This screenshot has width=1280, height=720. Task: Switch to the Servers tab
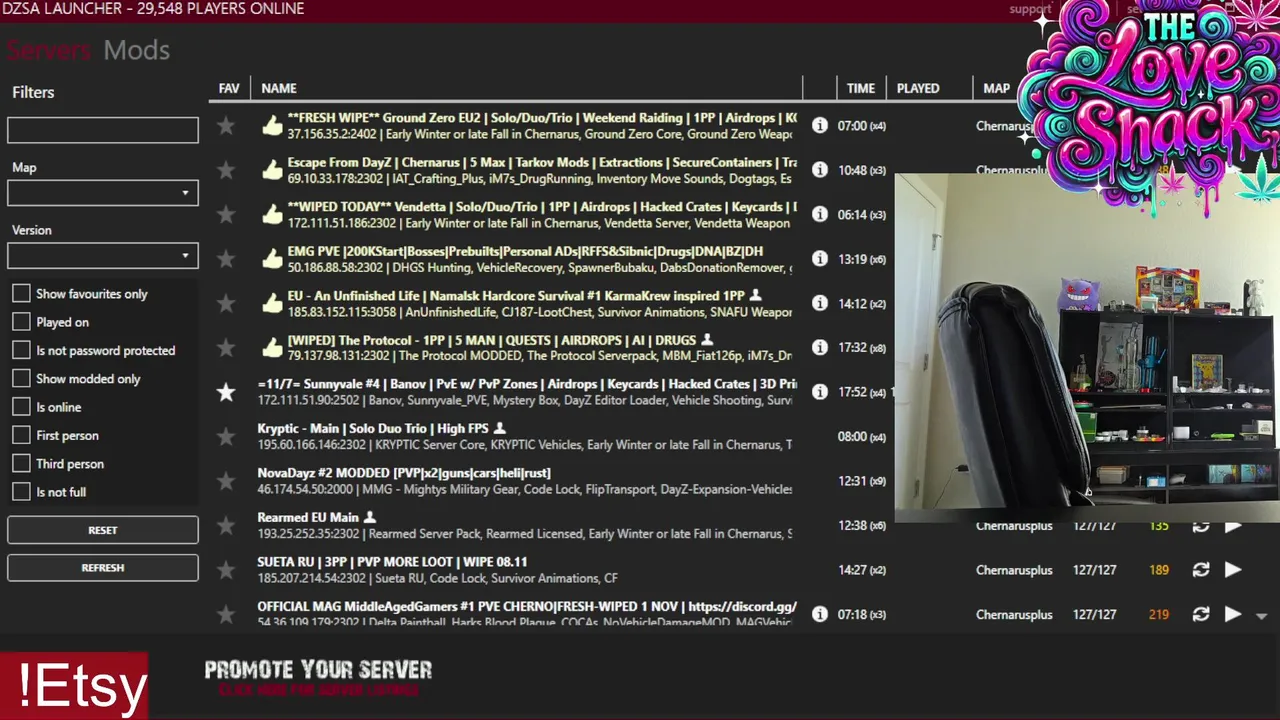coord(48,50)
